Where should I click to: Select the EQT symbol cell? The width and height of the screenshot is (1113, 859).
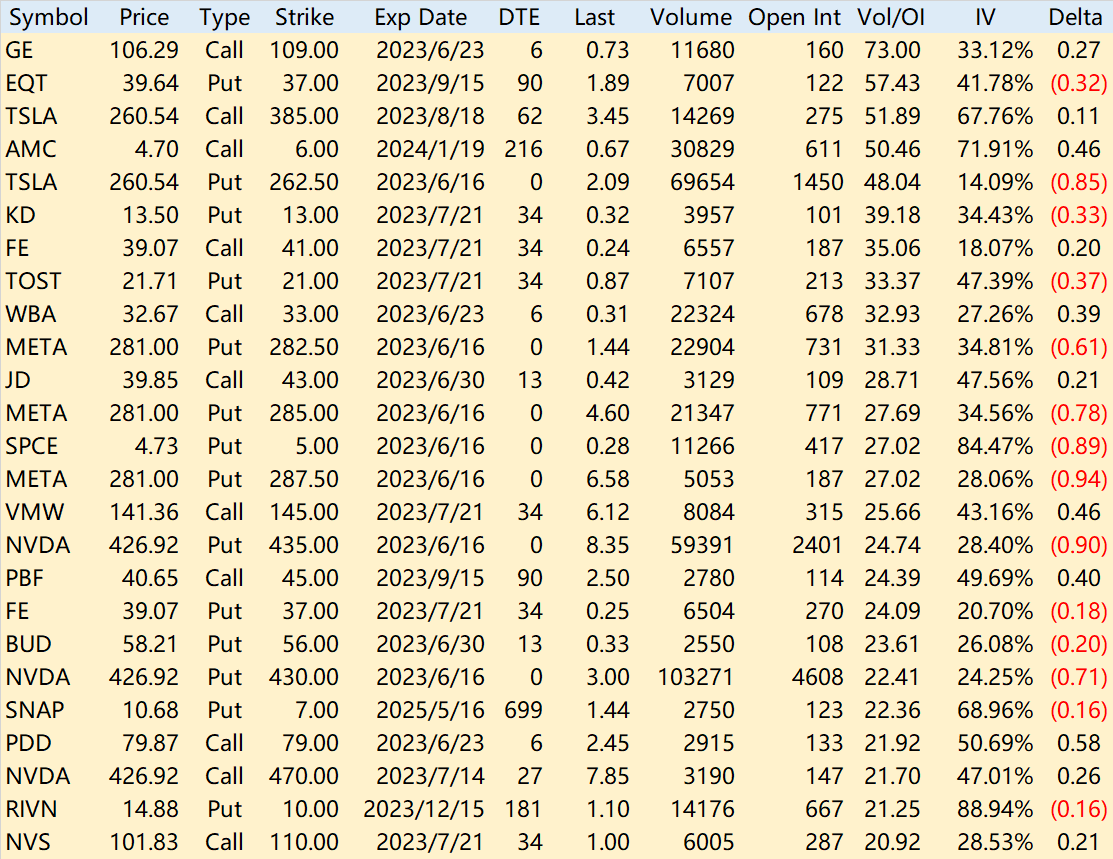[26, 83]
